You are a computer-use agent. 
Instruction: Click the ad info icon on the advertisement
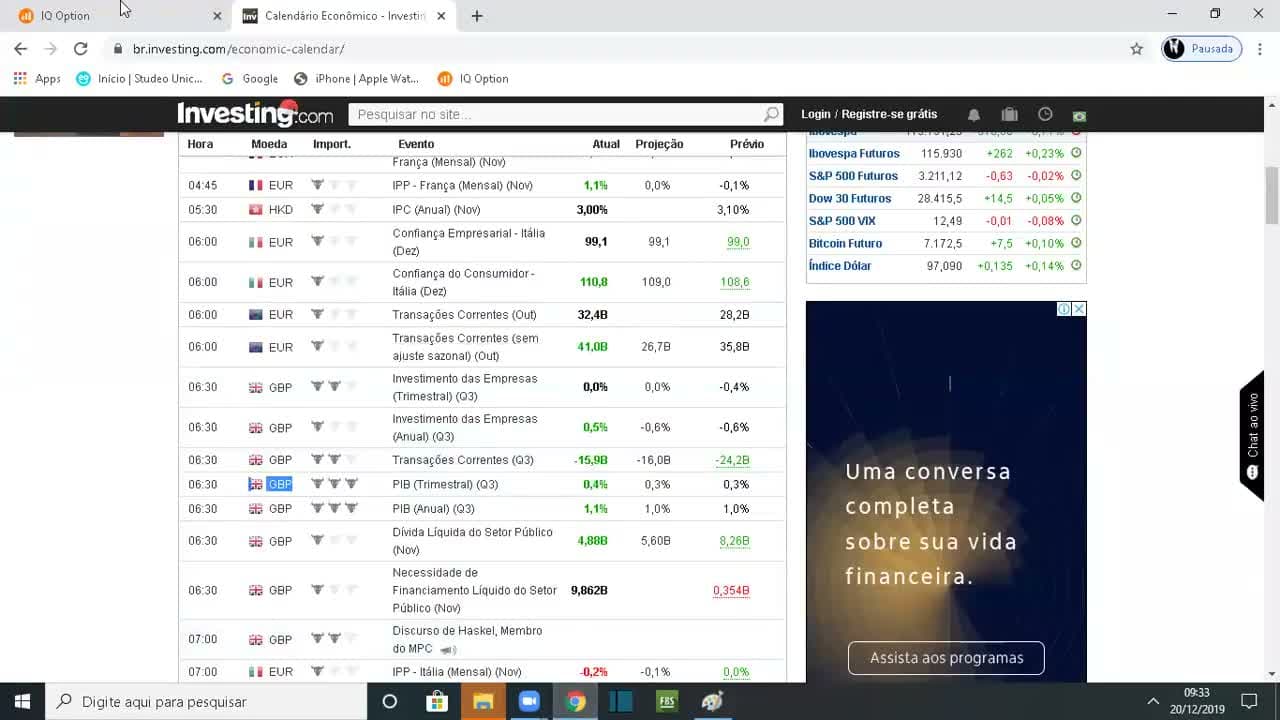(1064, 309)
